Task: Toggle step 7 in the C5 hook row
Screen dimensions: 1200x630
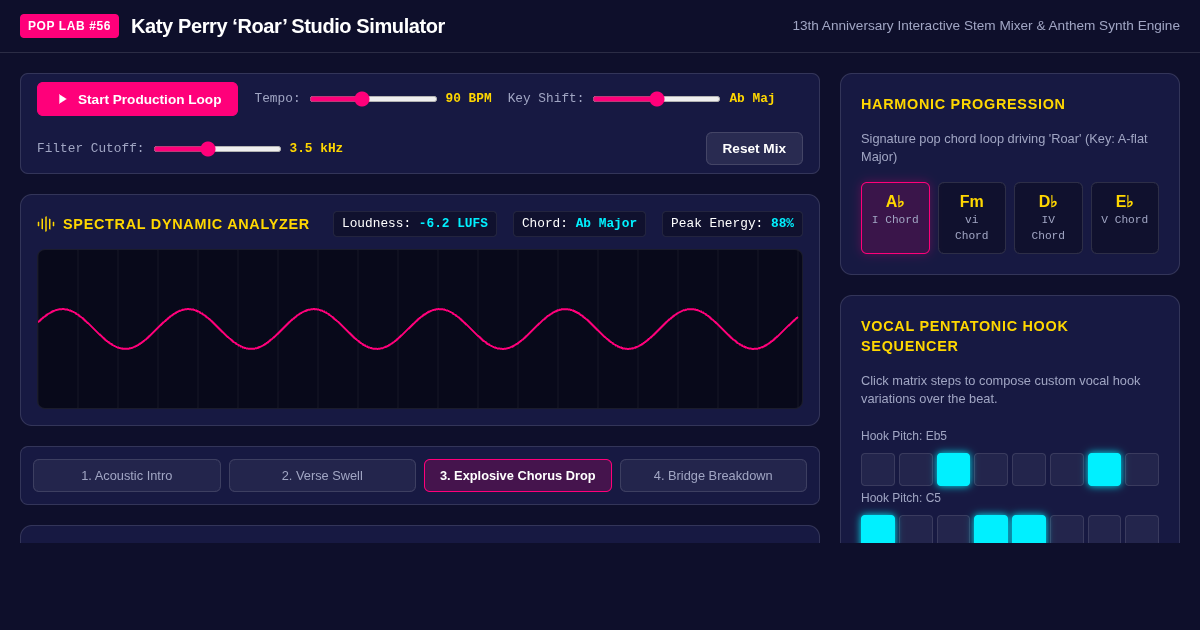Action: (x=1104, y=529)
